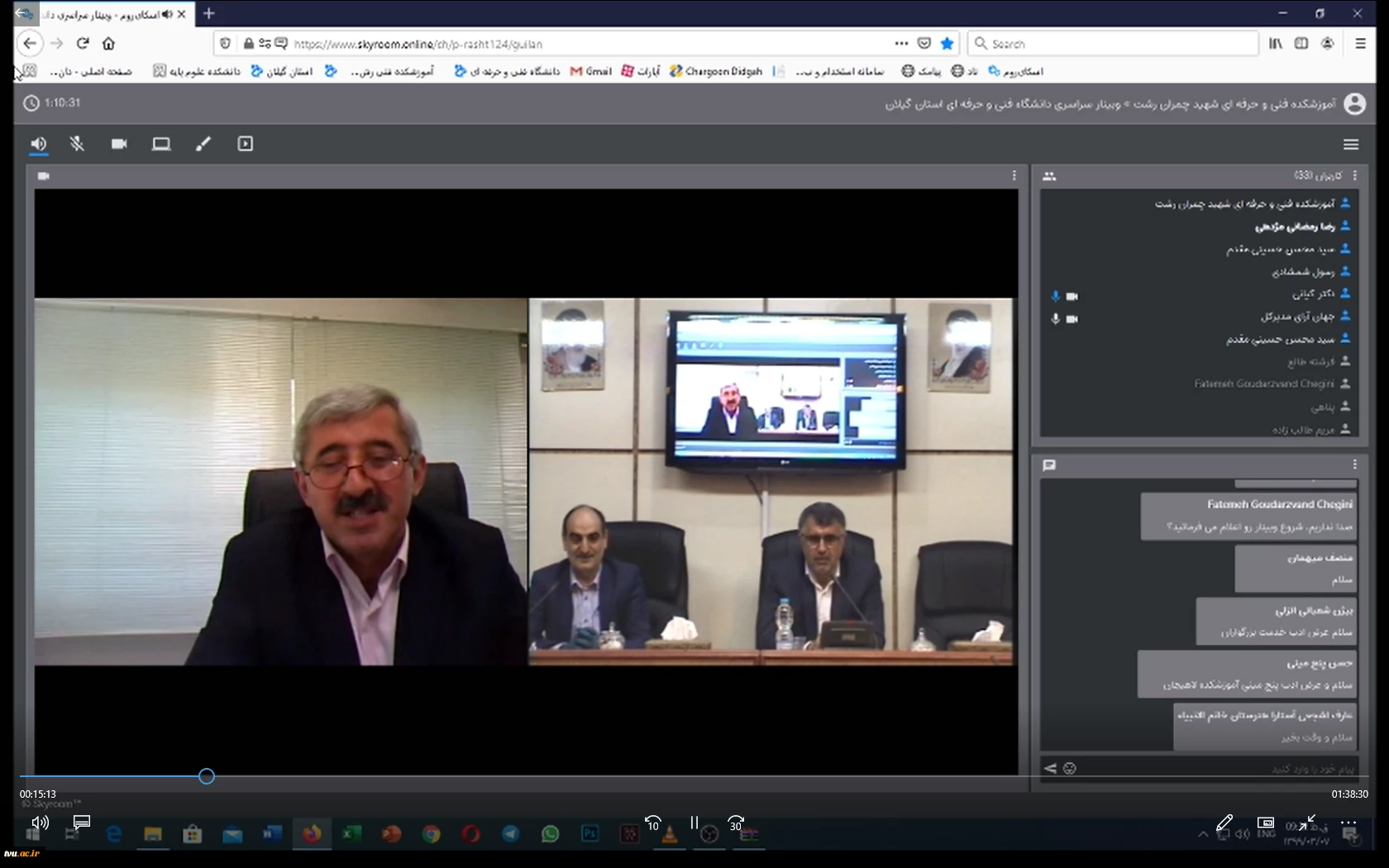Skip forward 30 seconds
Screen dimensions: 1389x868
click(736, 823)
